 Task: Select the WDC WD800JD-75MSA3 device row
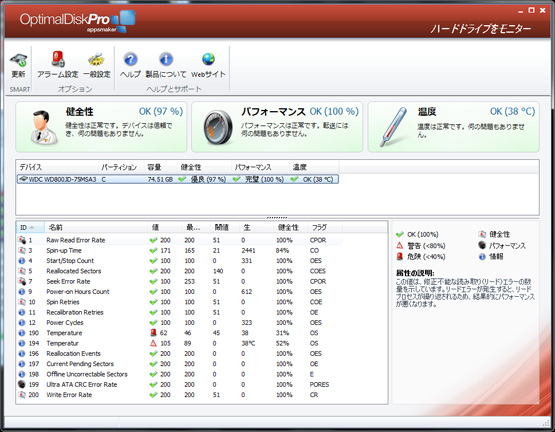pos(178,179)
